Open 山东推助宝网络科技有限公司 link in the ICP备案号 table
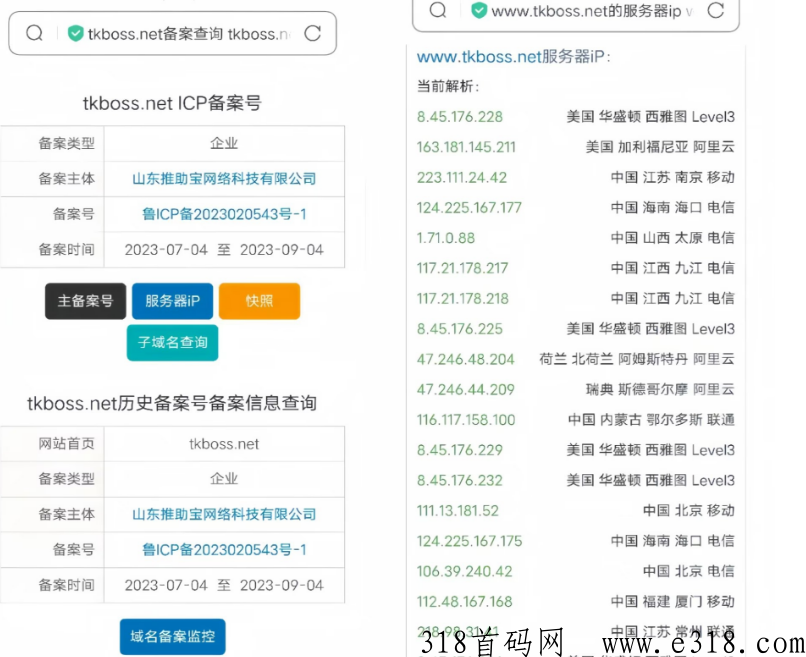 coord(224,179)
